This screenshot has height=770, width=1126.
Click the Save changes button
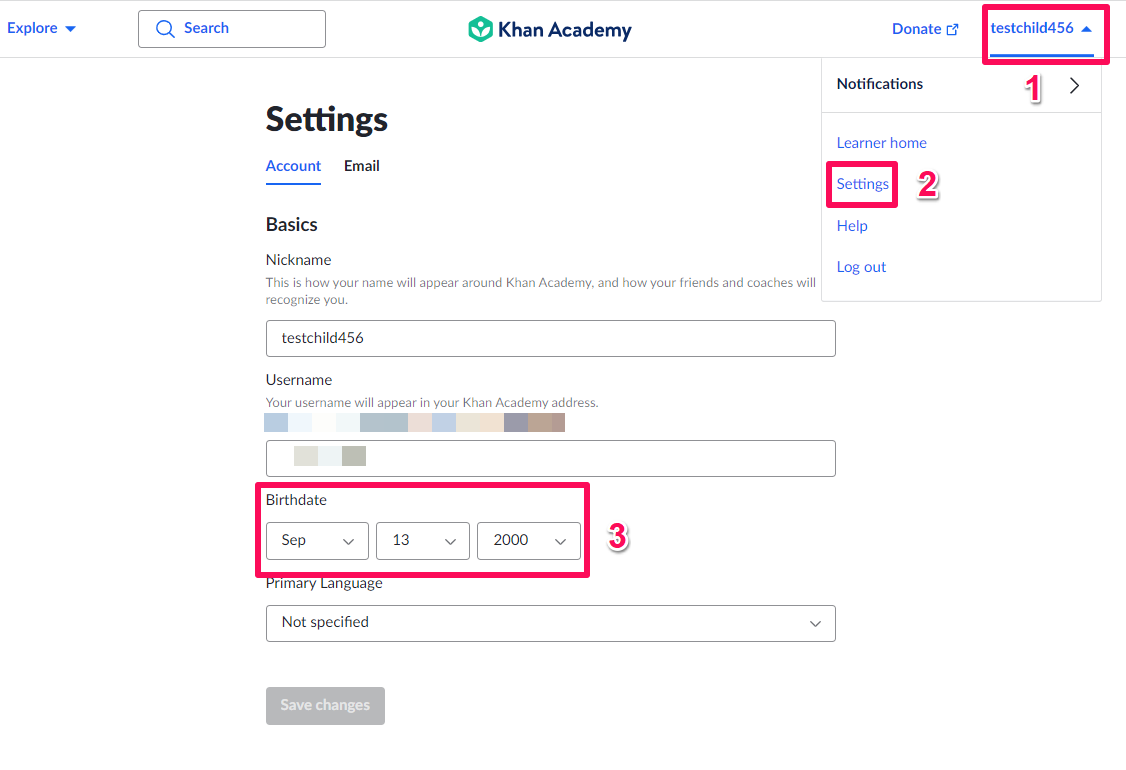tap(325, 705)
